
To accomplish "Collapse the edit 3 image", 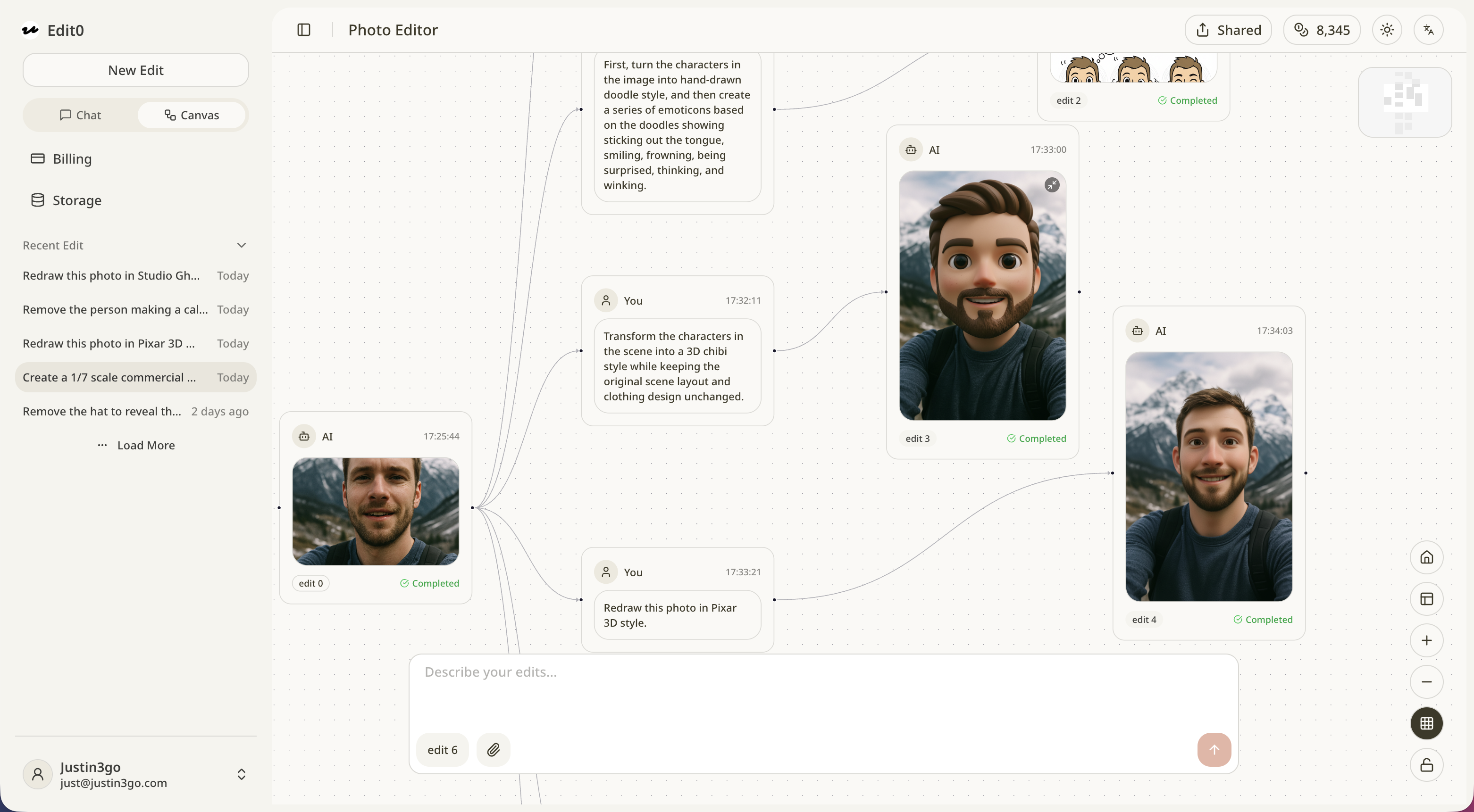I will [1052, 185].
